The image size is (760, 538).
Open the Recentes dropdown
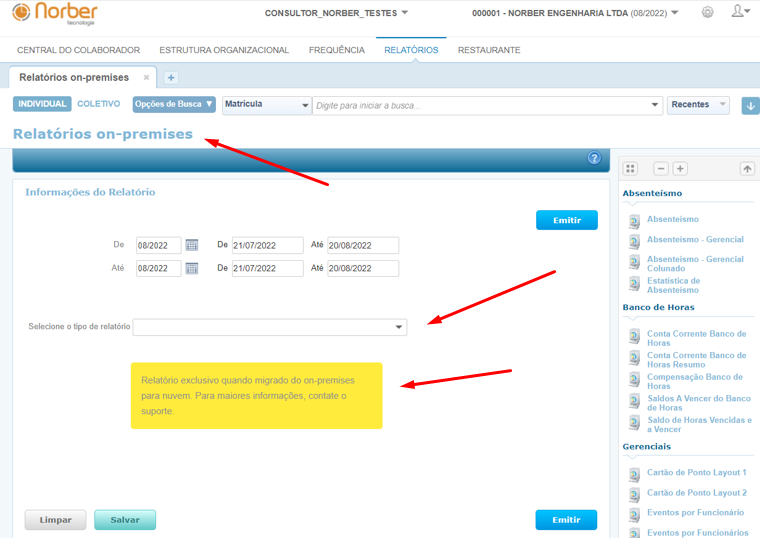[698, 105]
